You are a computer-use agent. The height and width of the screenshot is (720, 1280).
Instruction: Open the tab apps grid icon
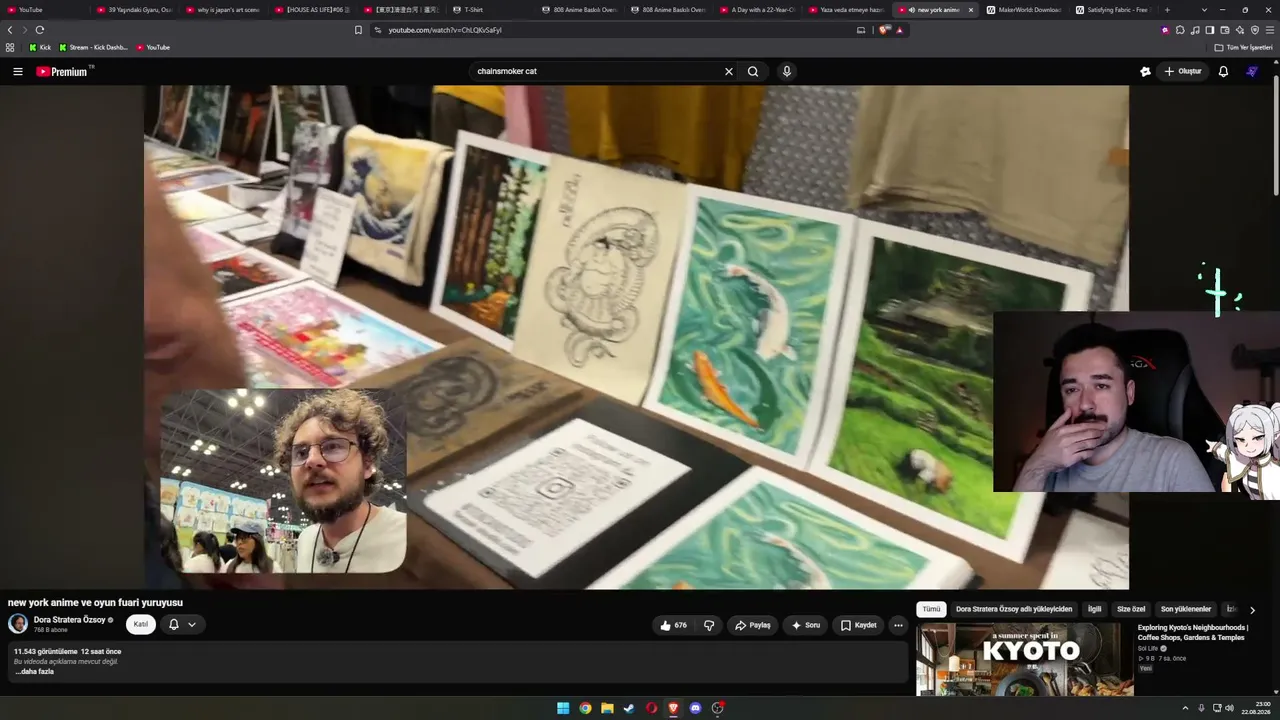coord(10,47)
